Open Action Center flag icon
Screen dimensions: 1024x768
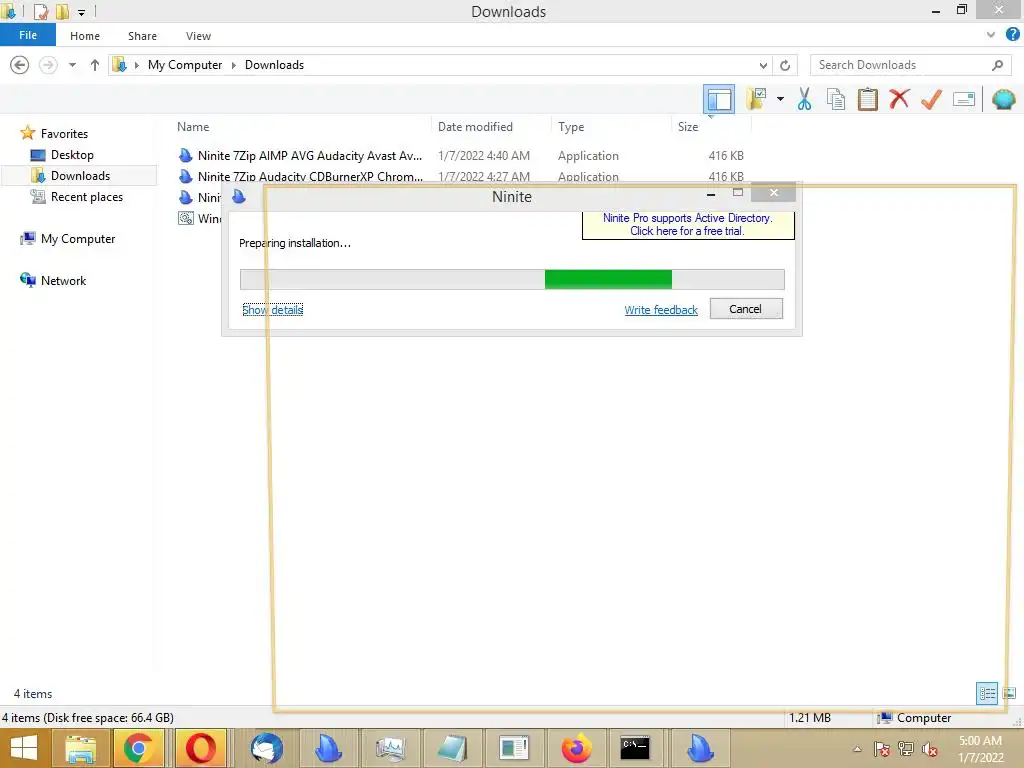(x=882, y=749)
